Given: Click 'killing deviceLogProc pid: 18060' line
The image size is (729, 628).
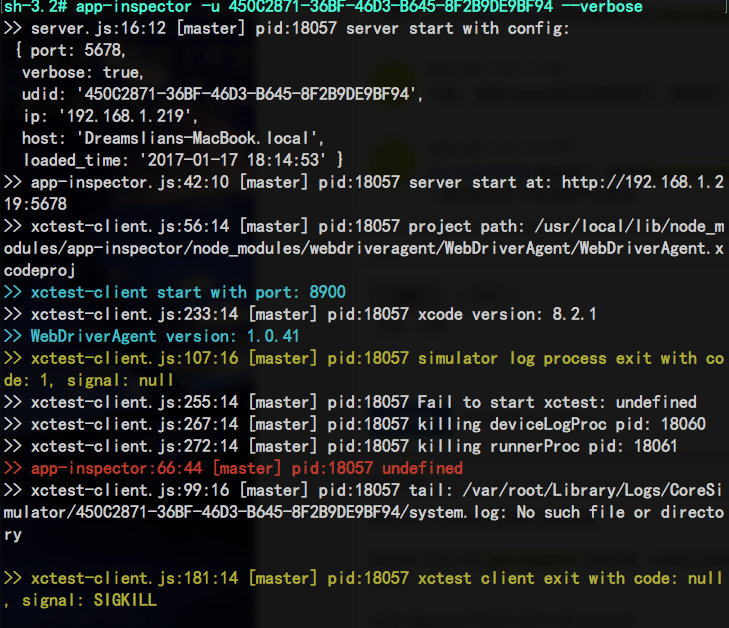Looking at the screenshot, I should [x=355, y=424].
